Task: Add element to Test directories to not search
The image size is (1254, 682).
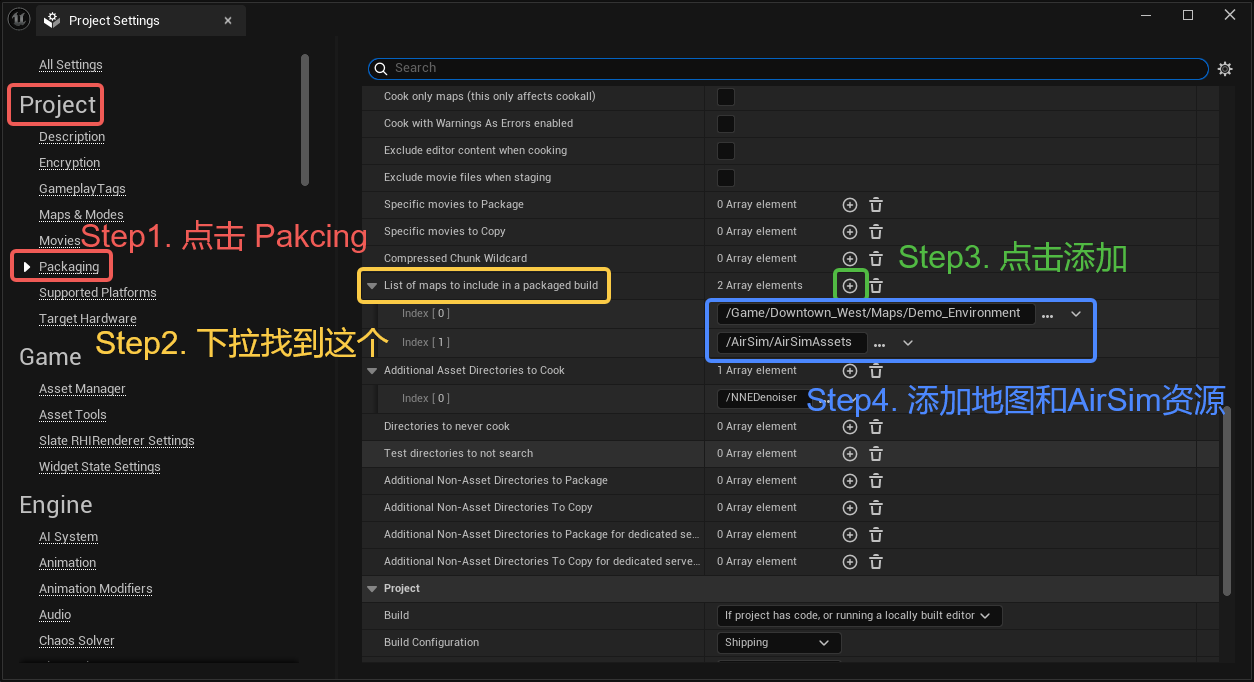Action: pos(850,454)
